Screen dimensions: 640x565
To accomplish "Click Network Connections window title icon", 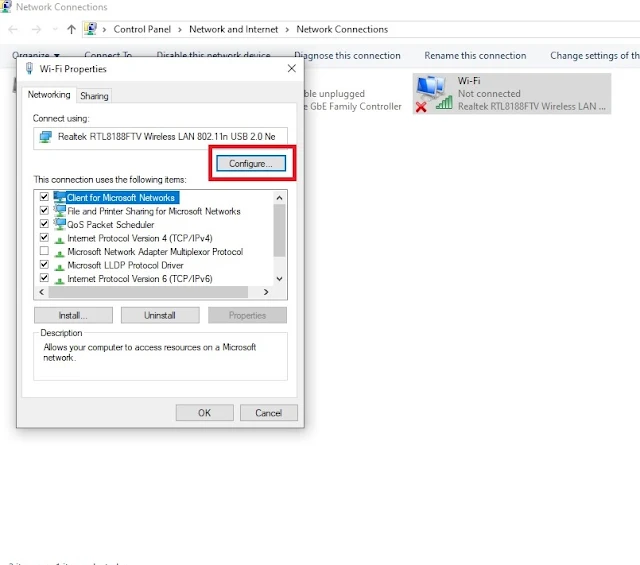I will coord(6,6).
